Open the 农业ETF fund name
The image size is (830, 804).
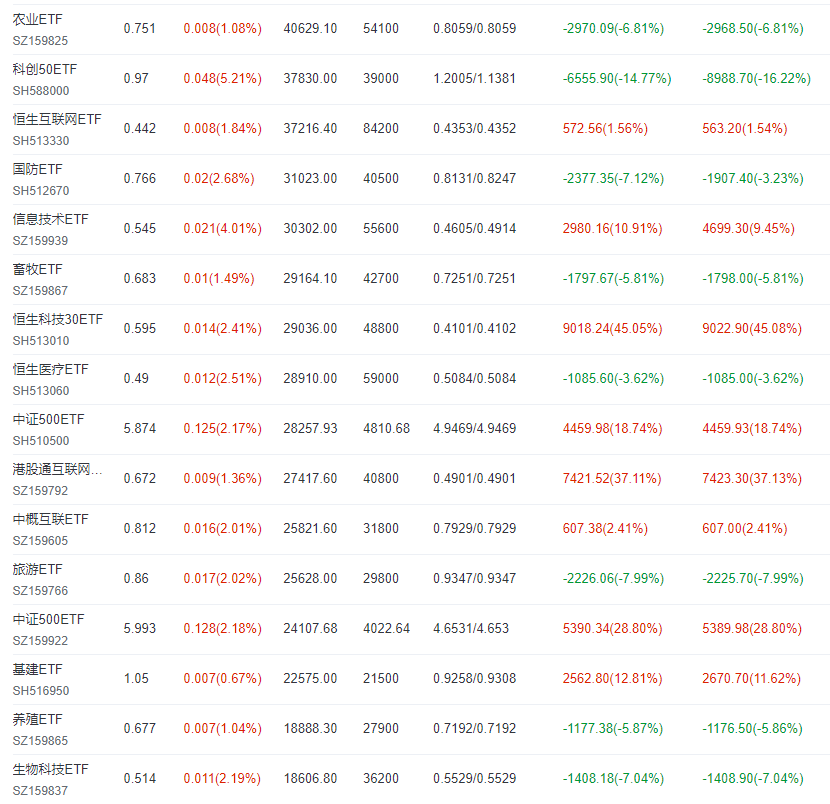38,20
